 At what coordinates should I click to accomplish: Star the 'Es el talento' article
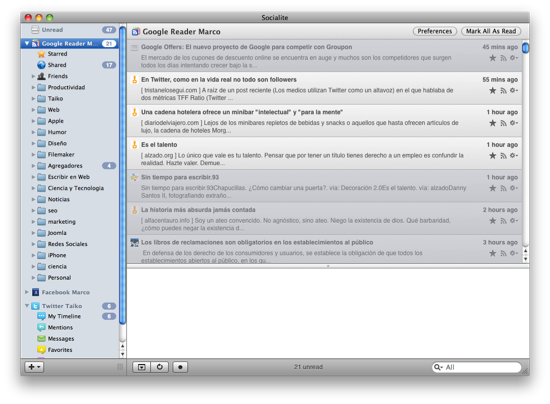[492, 156]
